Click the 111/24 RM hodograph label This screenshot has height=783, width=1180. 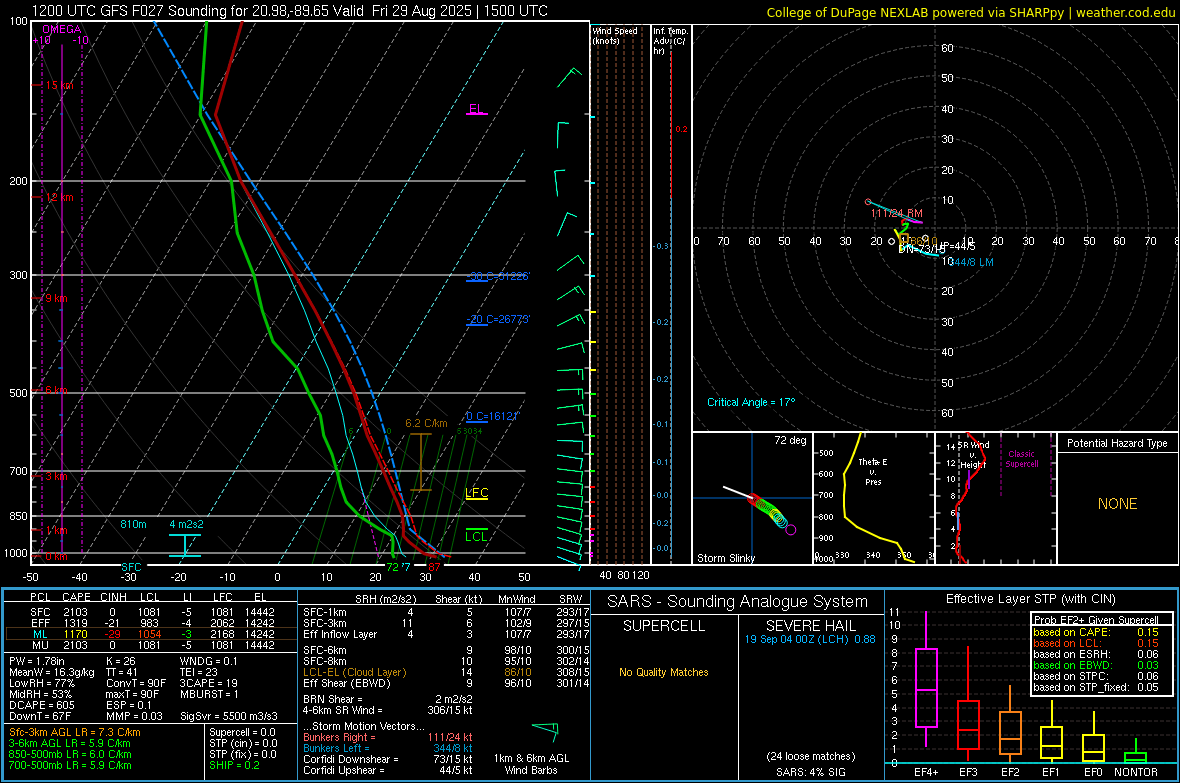896,213
